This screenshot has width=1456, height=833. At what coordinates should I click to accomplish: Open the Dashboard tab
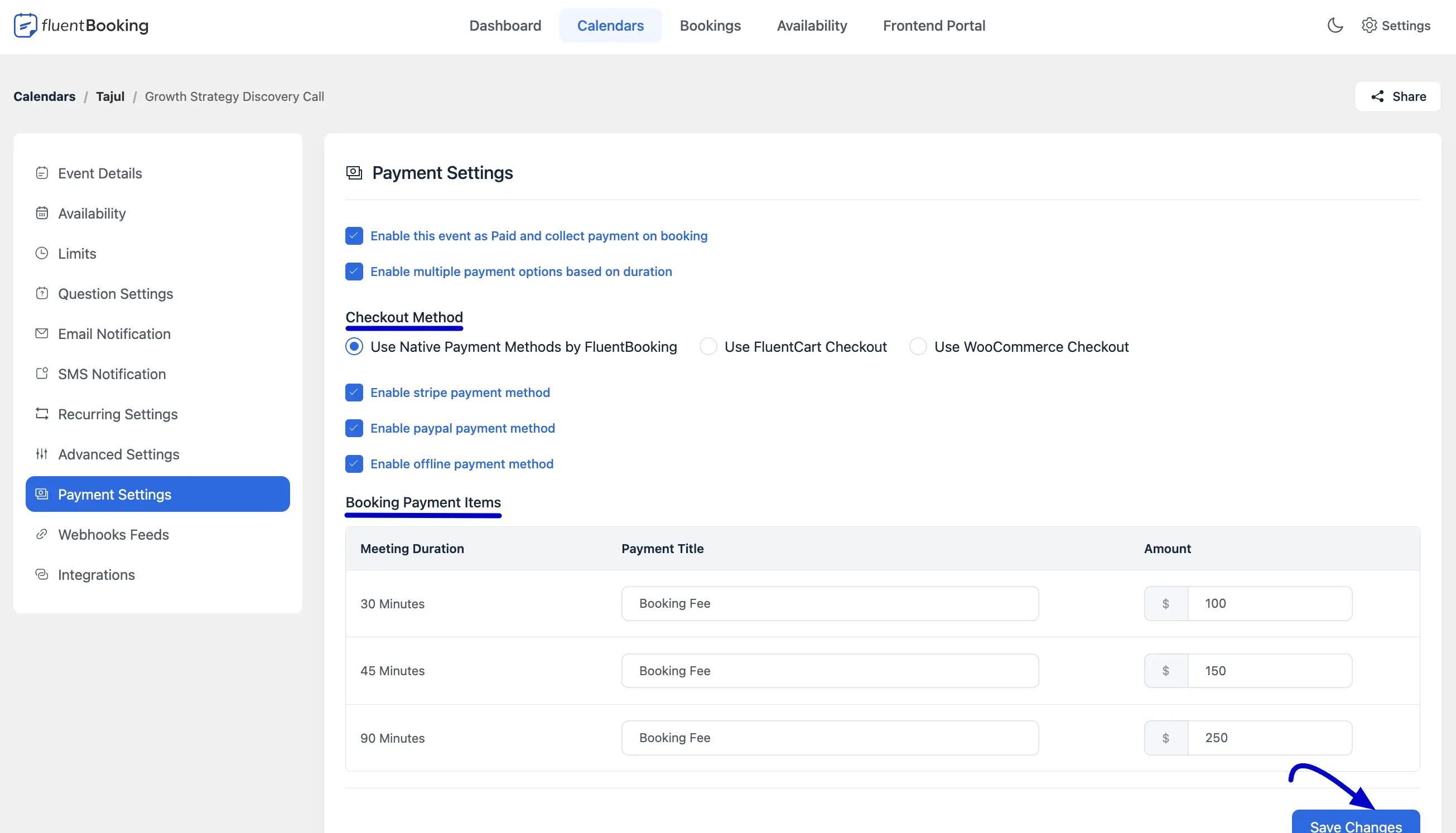tap(505, 25)
